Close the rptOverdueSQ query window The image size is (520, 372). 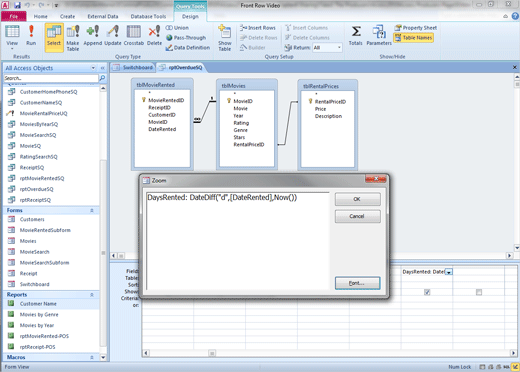(515, 67)
